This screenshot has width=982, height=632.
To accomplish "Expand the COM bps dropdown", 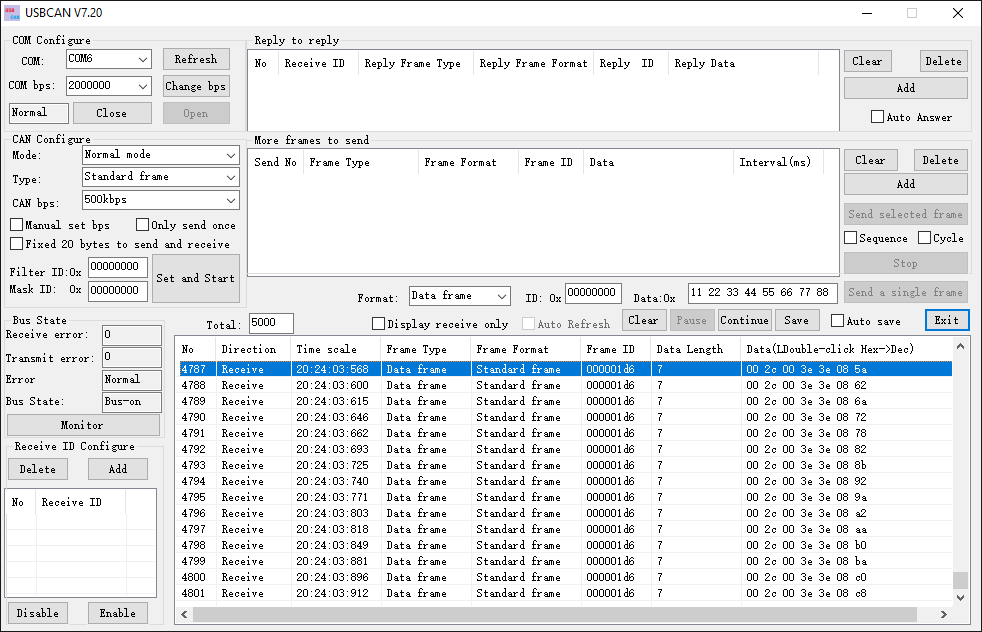I will (x=108, y=86).
